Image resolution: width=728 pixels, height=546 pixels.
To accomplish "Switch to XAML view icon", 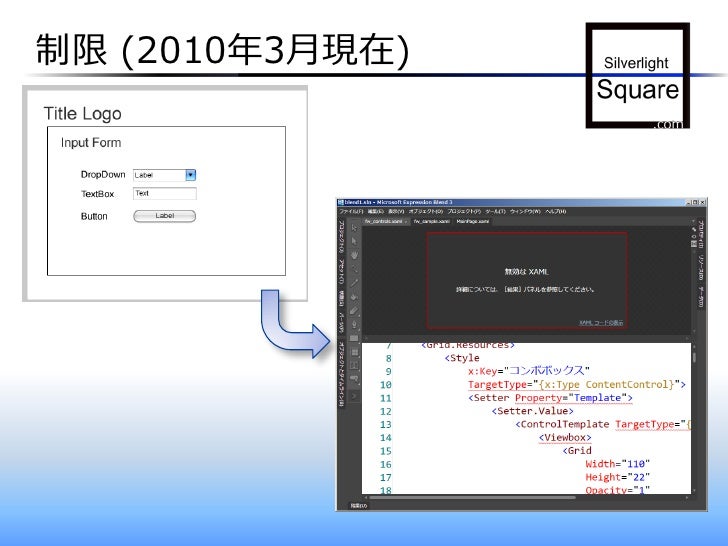I will point(694,237).
